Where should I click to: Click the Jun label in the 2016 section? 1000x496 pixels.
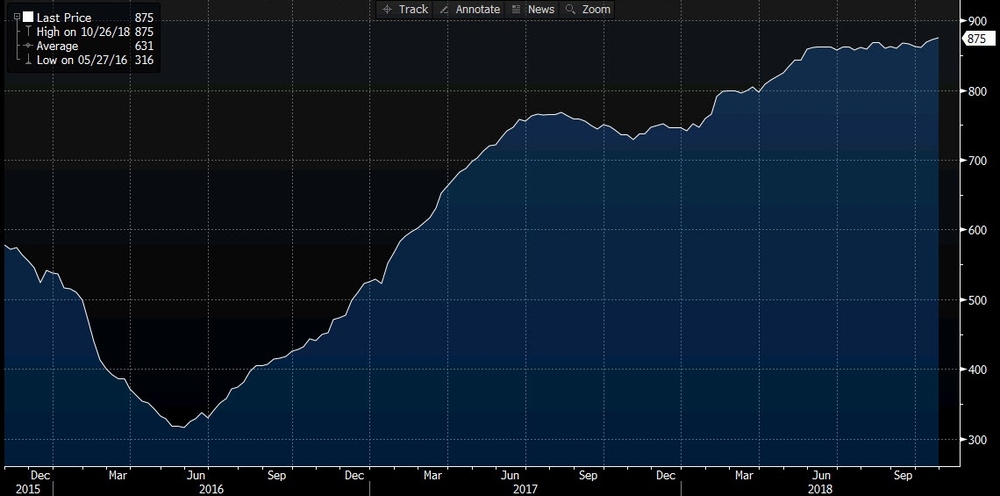pyautogui.click(x=196, y=476)
